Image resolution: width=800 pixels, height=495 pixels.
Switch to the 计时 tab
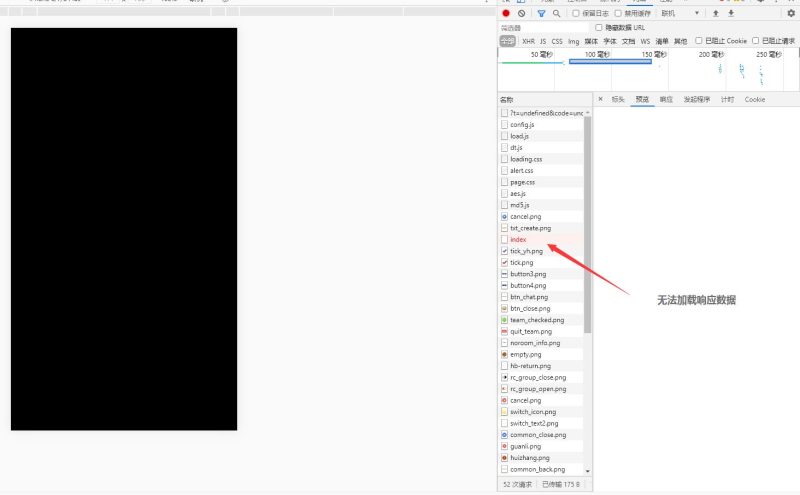(727, 100)
